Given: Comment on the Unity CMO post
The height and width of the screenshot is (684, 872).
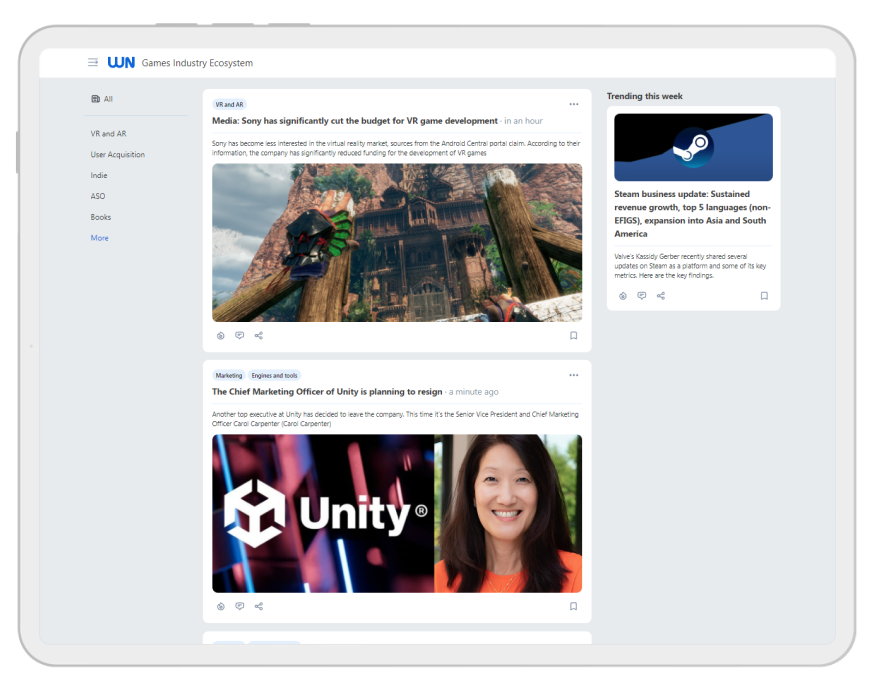Looking at the screenshot, I should pos(240,606).
